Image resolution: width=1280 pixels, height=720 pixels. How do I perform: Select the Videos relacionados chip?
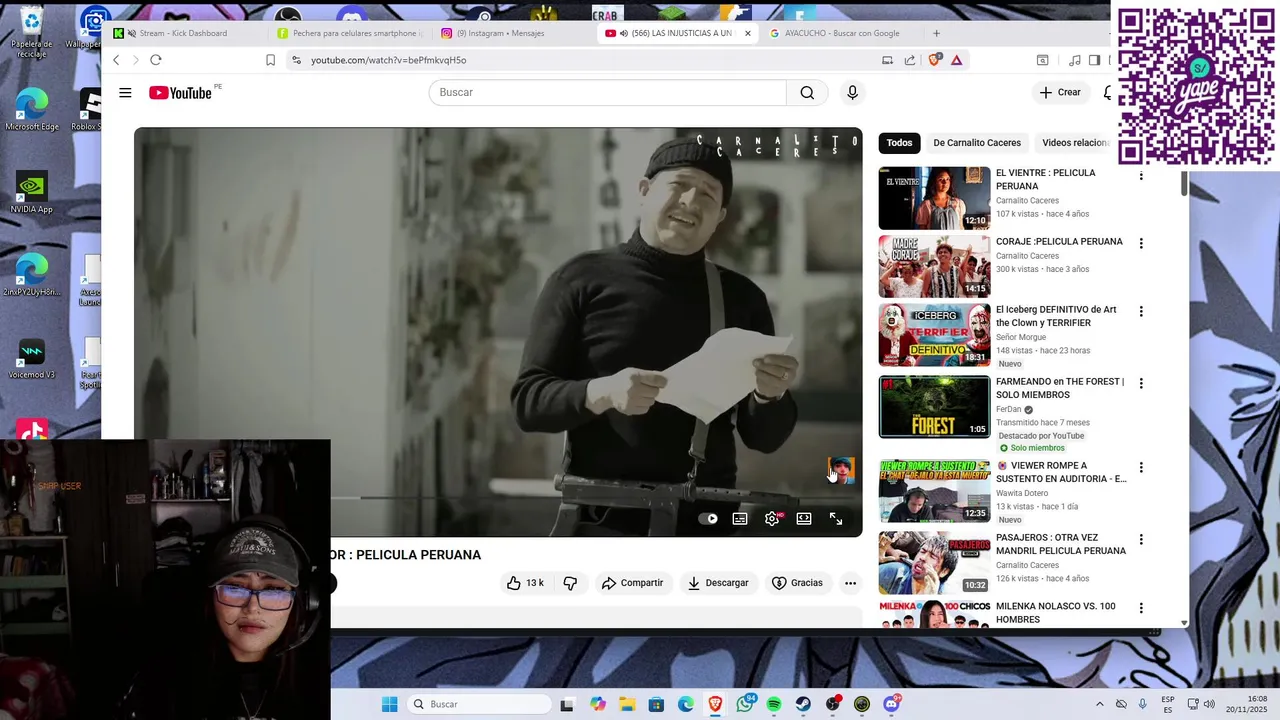(1075, 143)
